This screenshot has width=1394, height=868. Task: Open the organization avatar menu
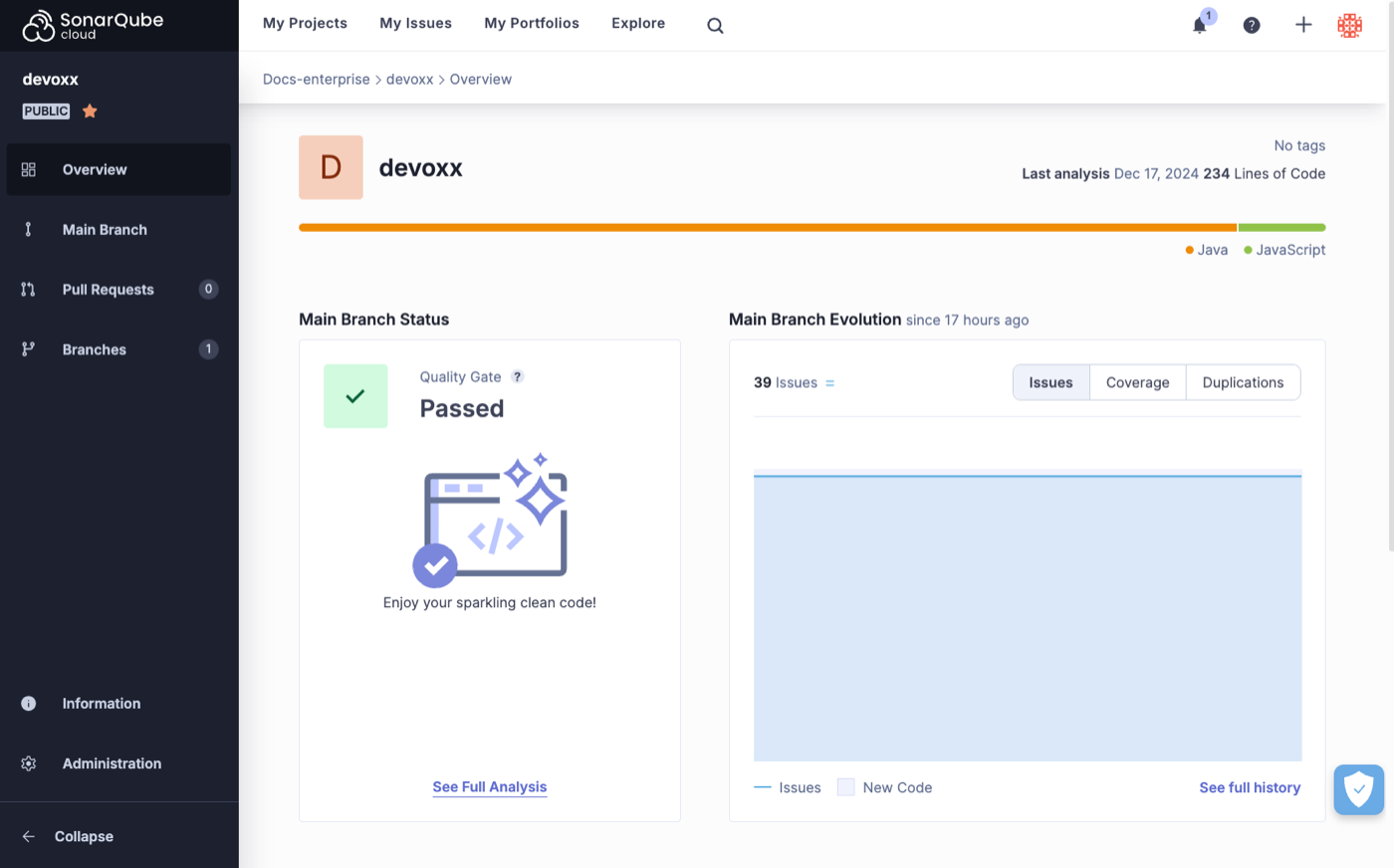(x=1349, y=25)
